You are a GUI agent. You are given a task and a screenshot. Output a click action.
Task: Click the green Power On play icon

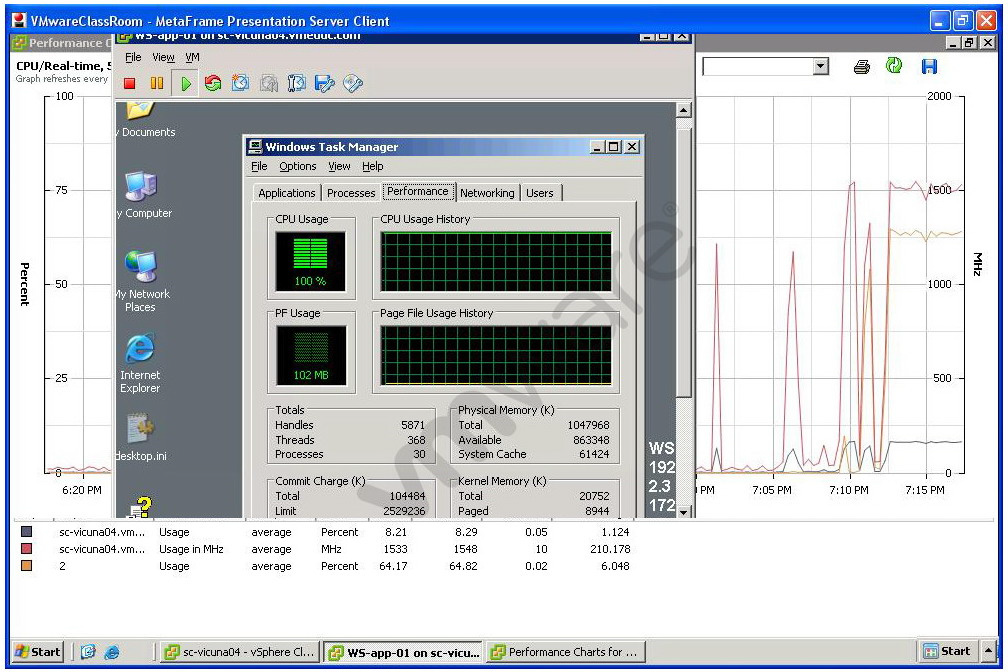point(186,84)
